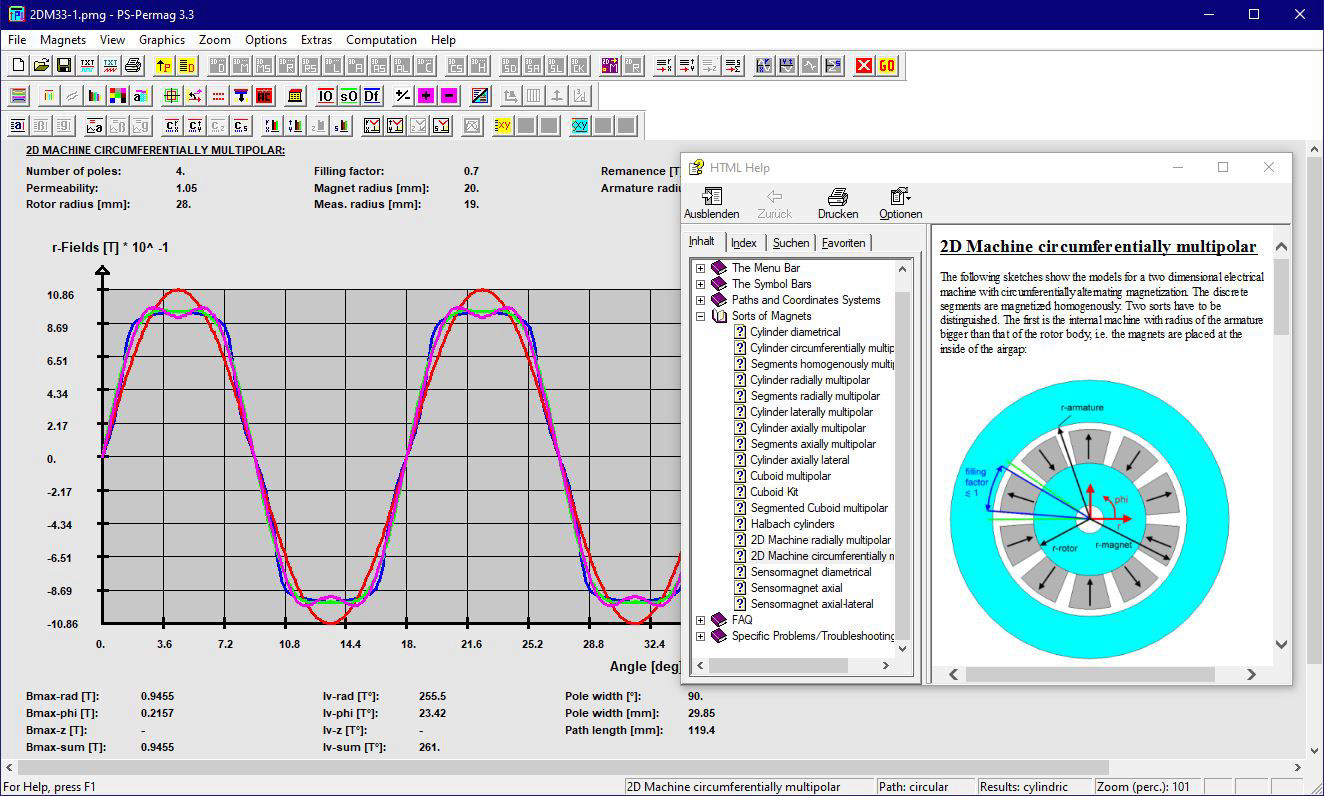Select the Cuboid Kit help topic
The height and width of the screenshot is (796, 1324).
[774, 492]
